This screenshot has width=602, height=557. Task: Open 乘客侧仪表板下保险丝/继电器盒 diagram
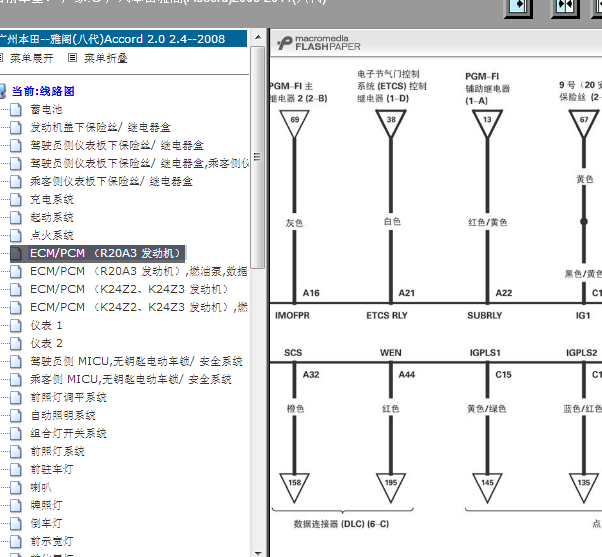coord(111,182)
